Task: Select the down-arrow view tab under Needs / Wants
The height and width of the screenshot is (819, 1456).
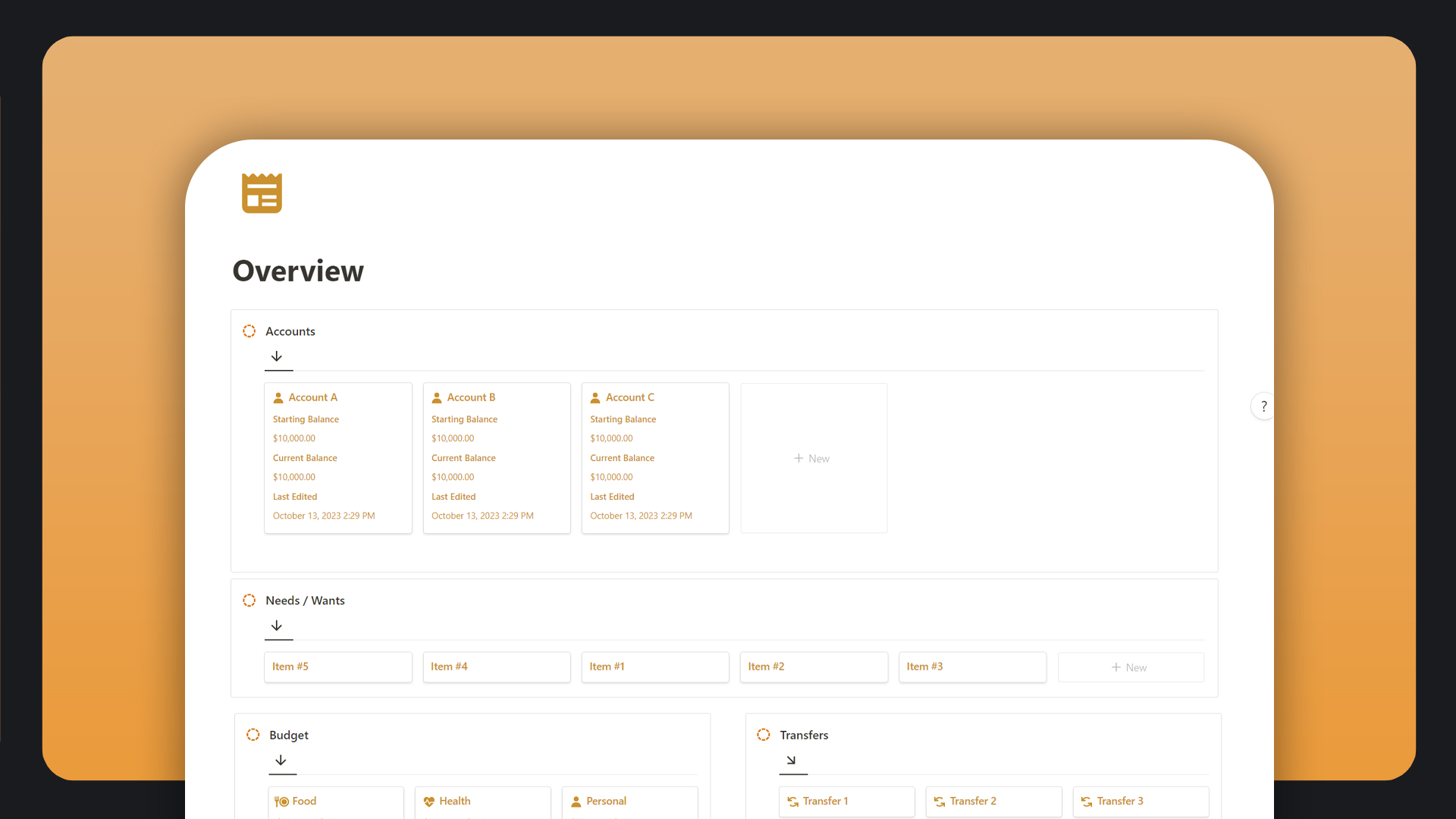Action: (277, 626)
